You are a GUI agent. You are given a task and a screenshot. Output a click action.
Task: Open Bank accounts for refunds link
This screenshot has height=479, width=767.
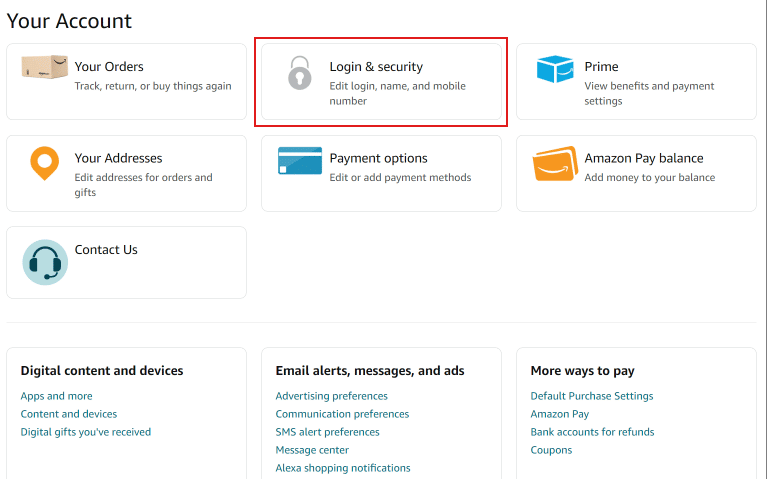pos(592,432)
